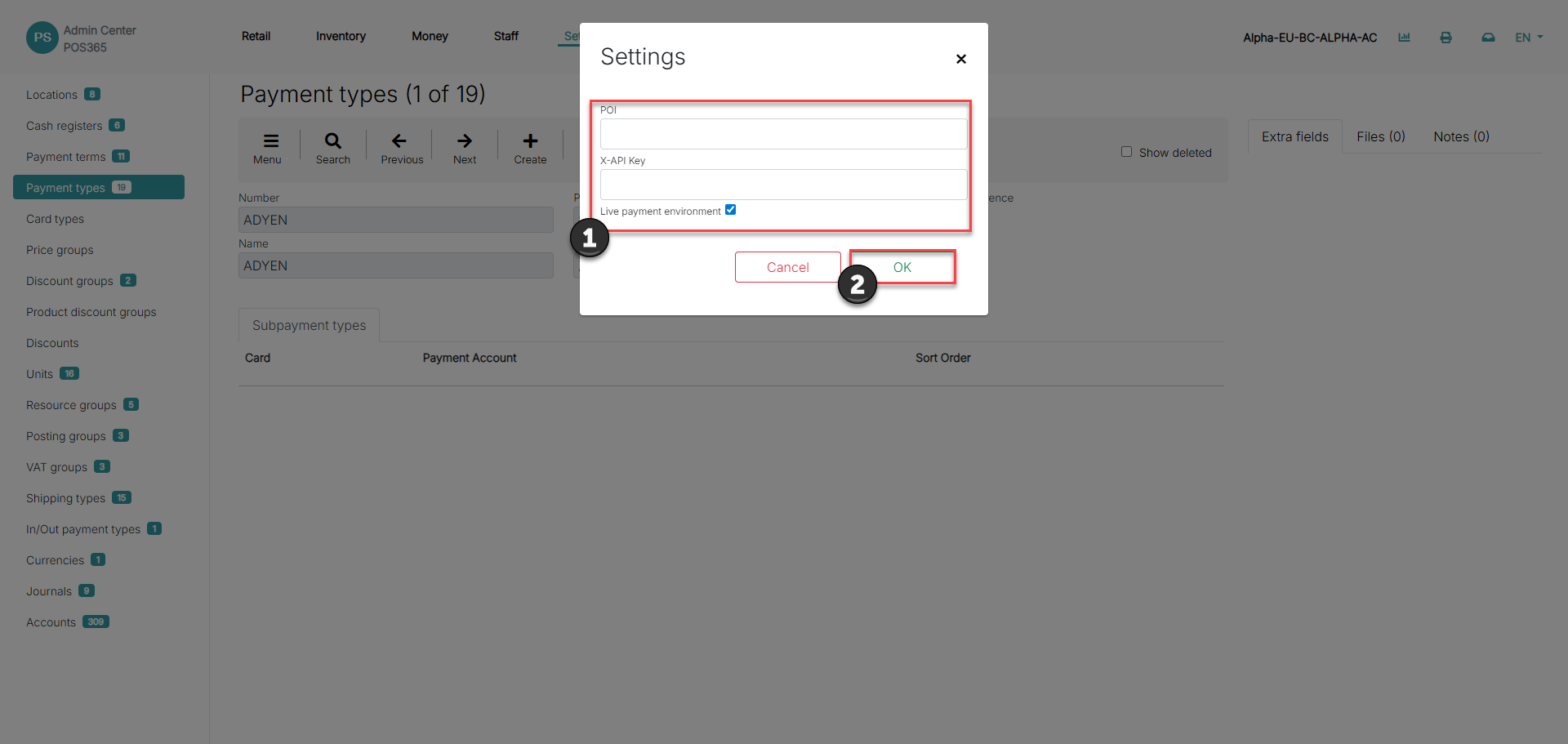Click the inbox tray icon in header

pyautogui.click(x=1488, y=38)
